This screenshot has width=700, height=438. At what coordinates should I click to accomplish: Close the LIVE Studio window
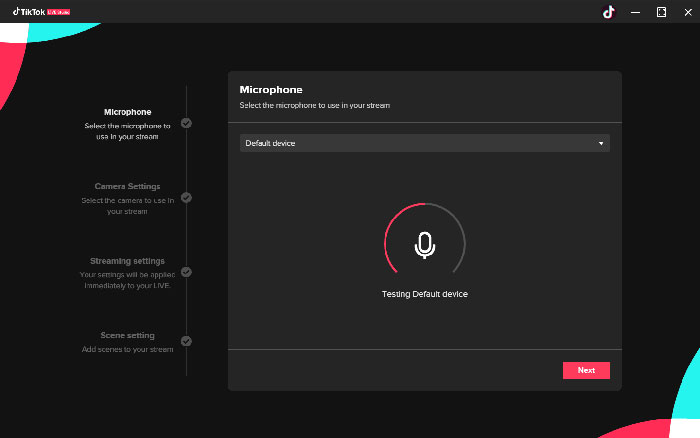686,12
